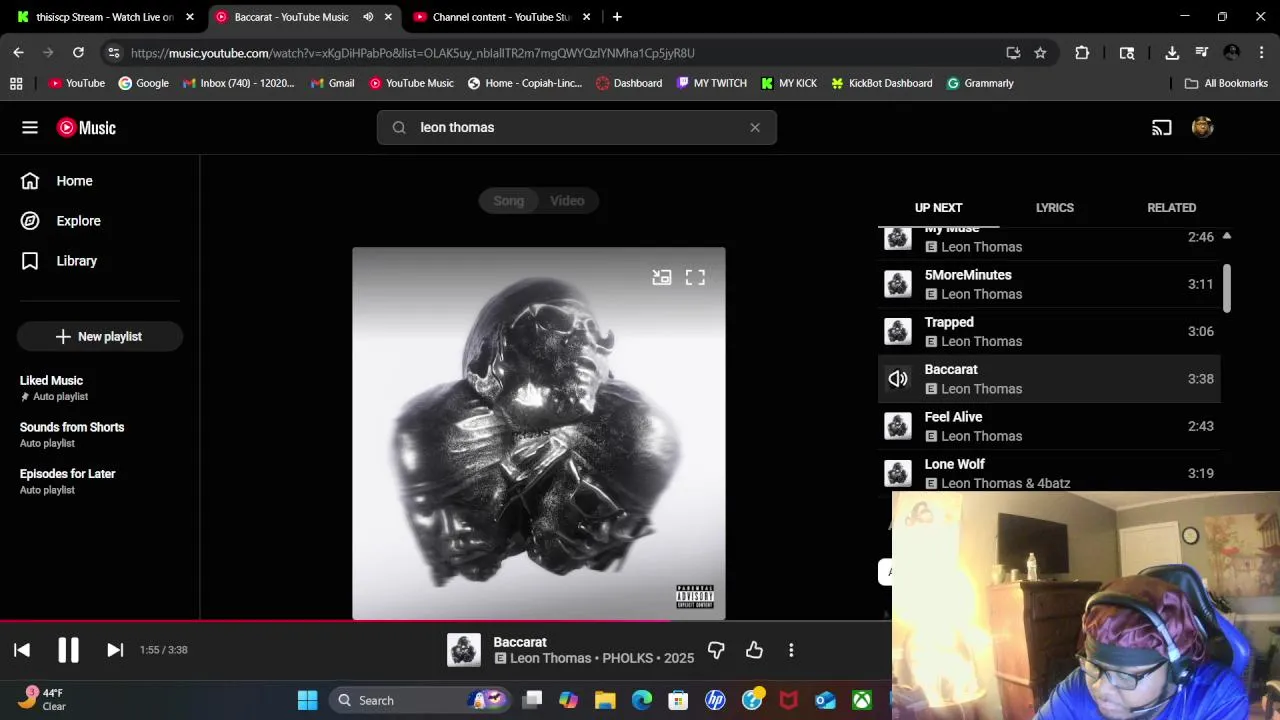Bookmark this page with the star
Viewport: 1280px width, 720px height.
(1040, 53)
